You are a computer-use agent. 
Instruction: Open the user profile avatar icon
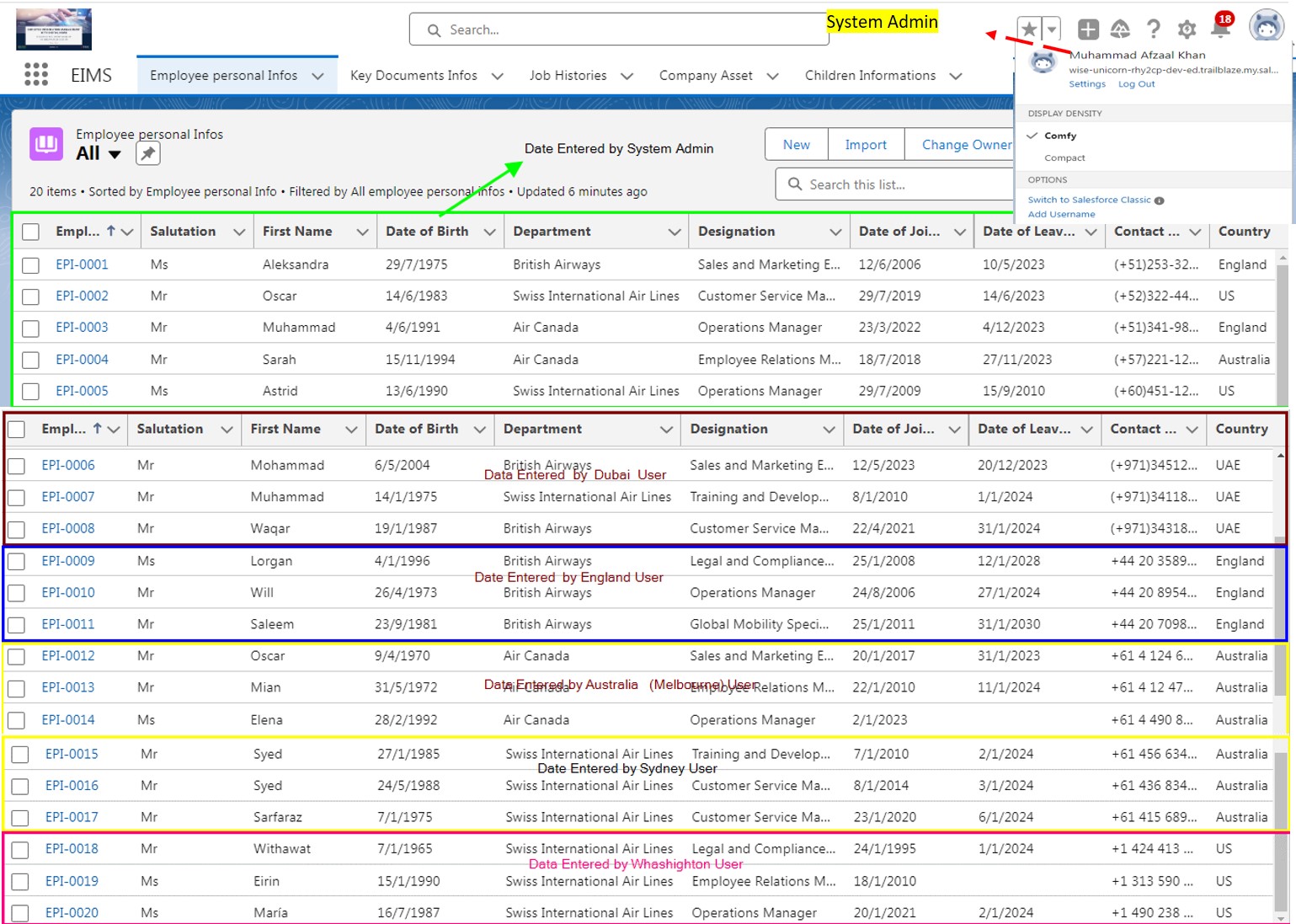[1266, 27]
